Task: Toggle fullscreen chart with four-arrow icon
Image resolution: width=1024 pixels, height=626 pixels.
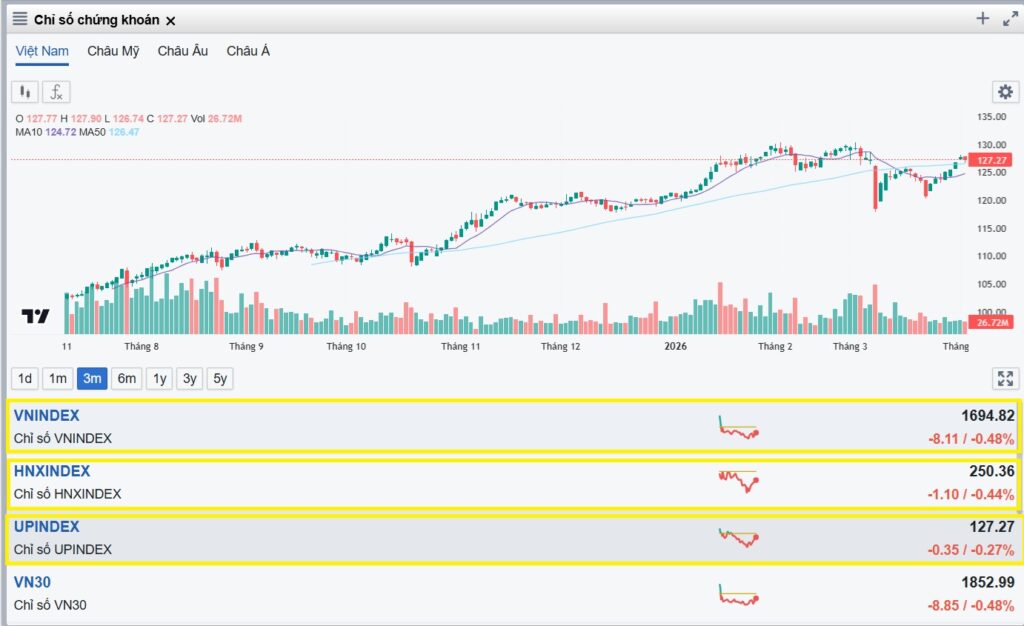Action: point(1005,378)
